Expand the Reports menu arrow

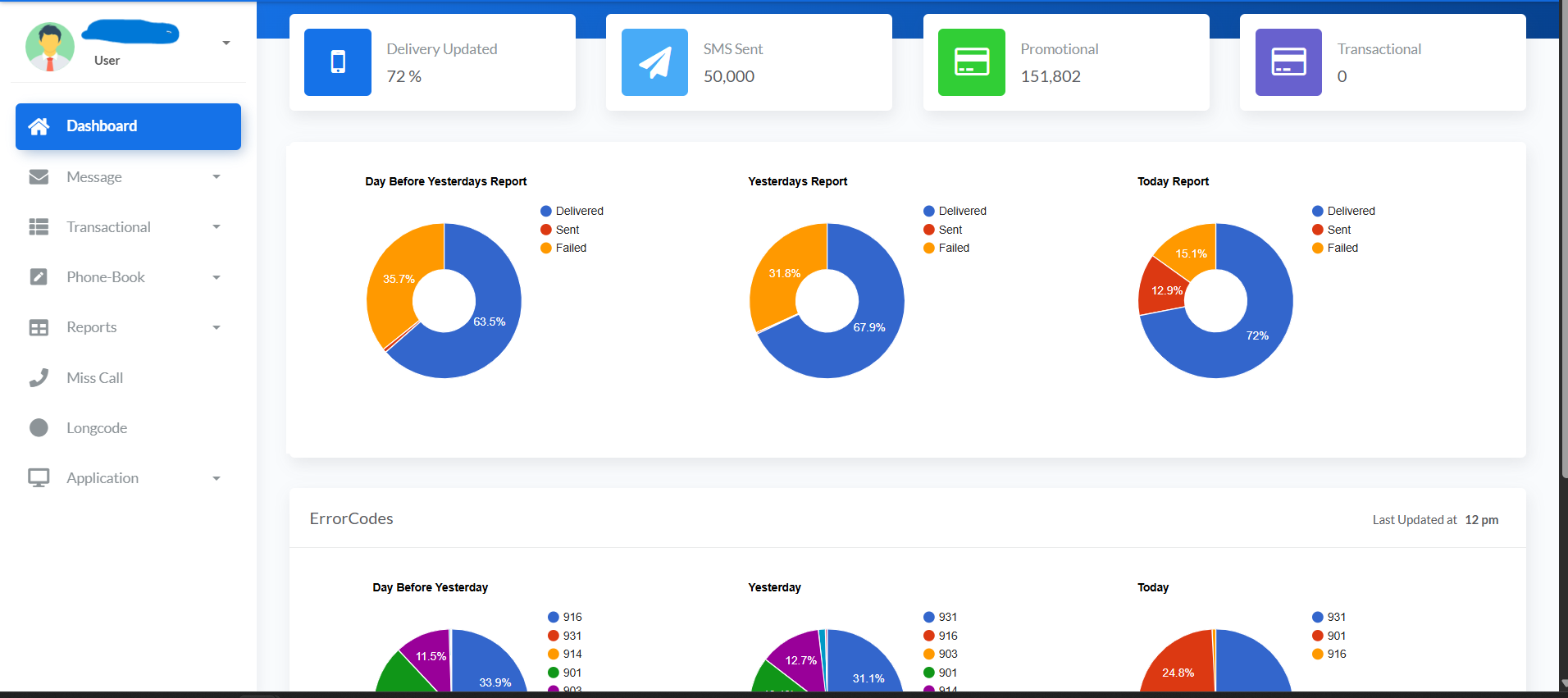click(x=217, y=327)
